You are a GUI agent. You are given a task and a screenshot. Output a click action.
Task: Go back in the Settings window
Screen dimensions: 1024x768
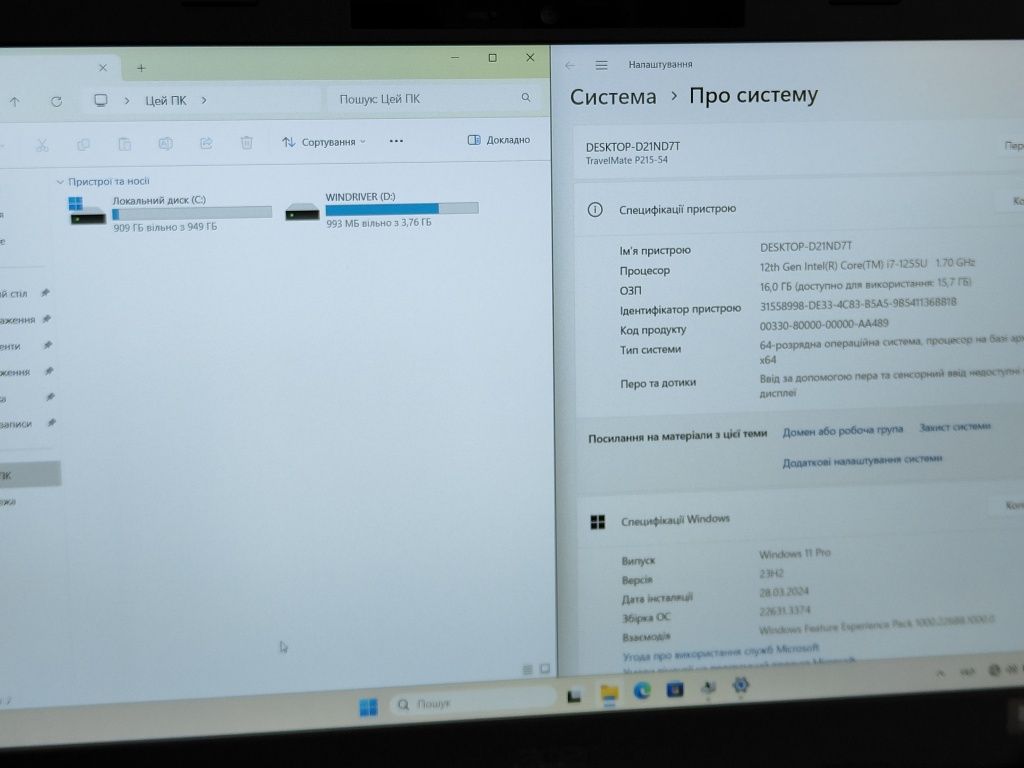(x=570, y=65)
